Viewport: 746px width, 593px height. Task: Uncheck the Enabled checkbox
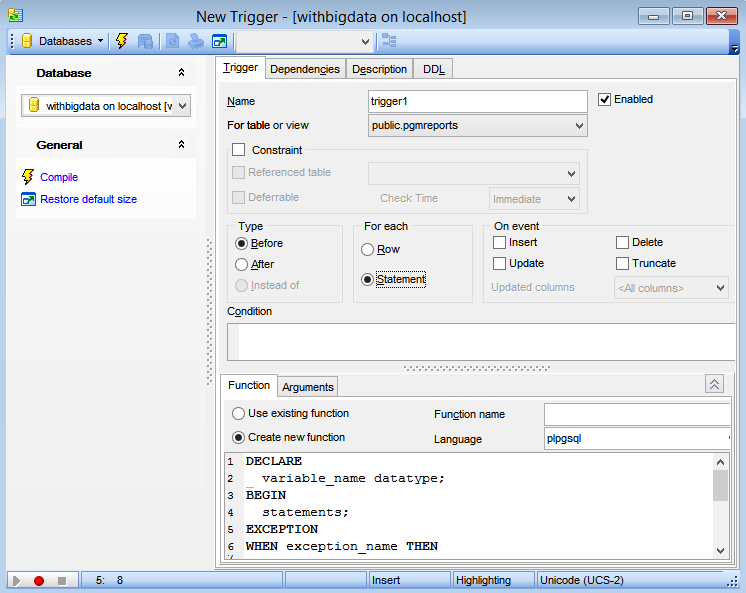pos(604,99)
